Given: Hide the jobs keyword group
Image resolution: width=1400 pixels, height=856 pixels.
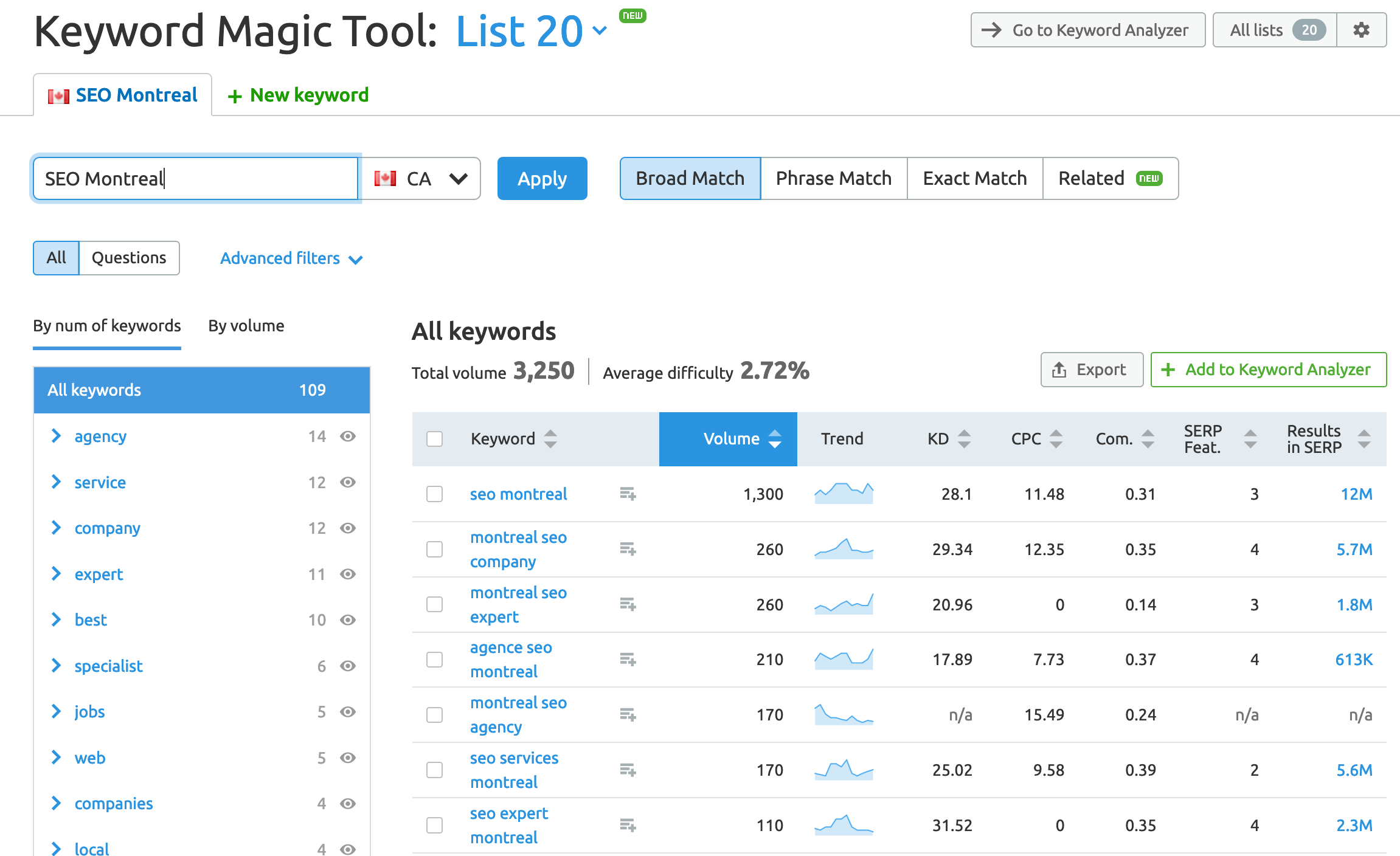Looking at the screenshot, I should [348, 712].
